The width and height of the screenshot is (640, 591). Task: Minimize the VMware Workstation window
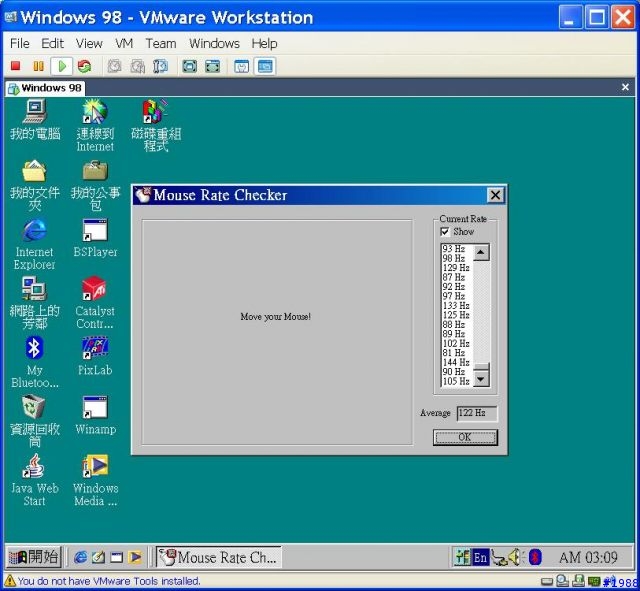(x=570, y=17)
